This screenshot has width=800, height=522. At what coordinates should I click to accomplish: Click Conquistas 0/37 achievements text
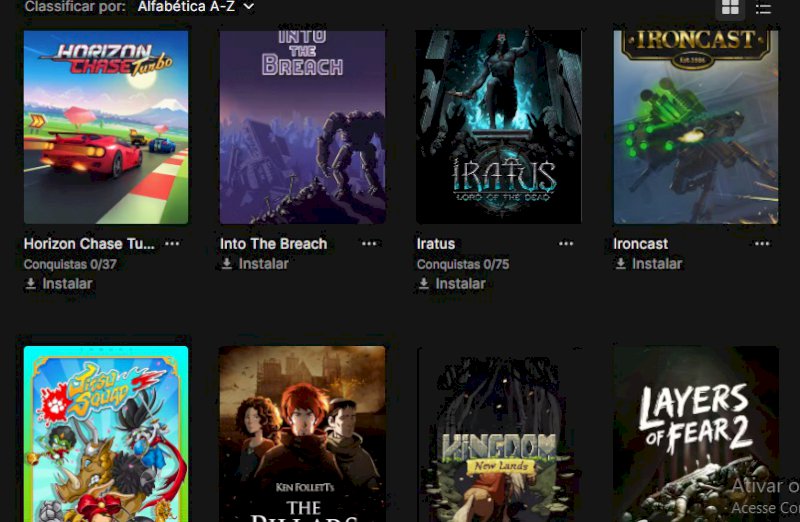(x=70, y=264)
